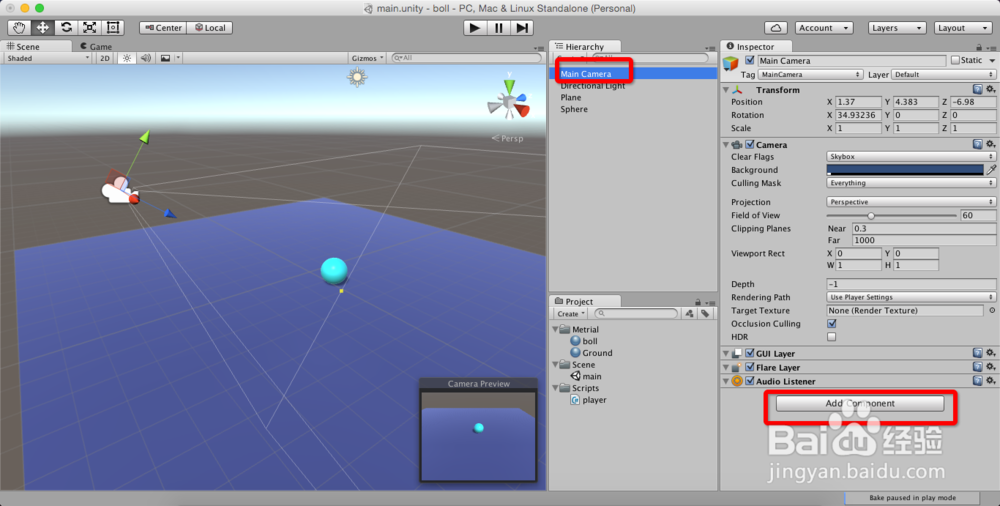Toggle Camera component enabled checkbox
The height and width of the screenshot is (506, 1000).
[x=750, y=145]
